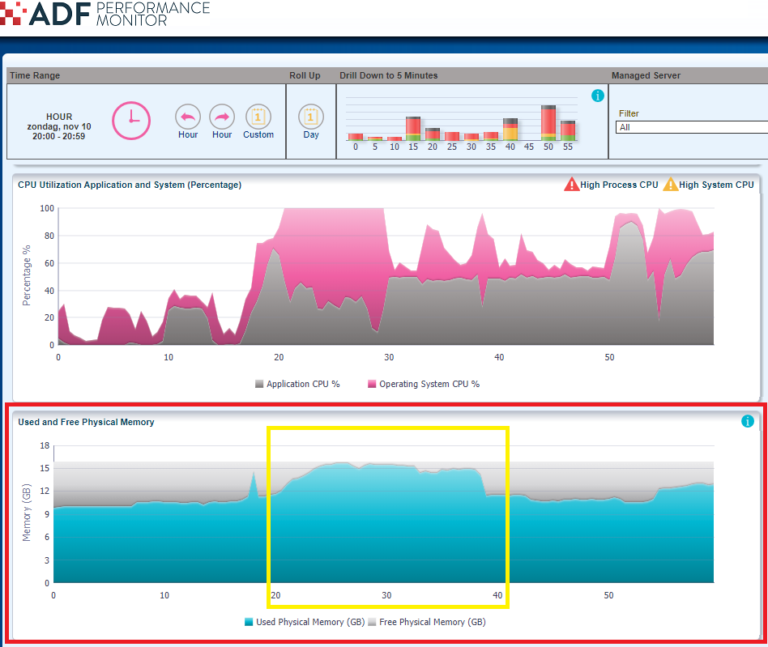Toggle Free Physical Memory legend entry

(426, 622)
